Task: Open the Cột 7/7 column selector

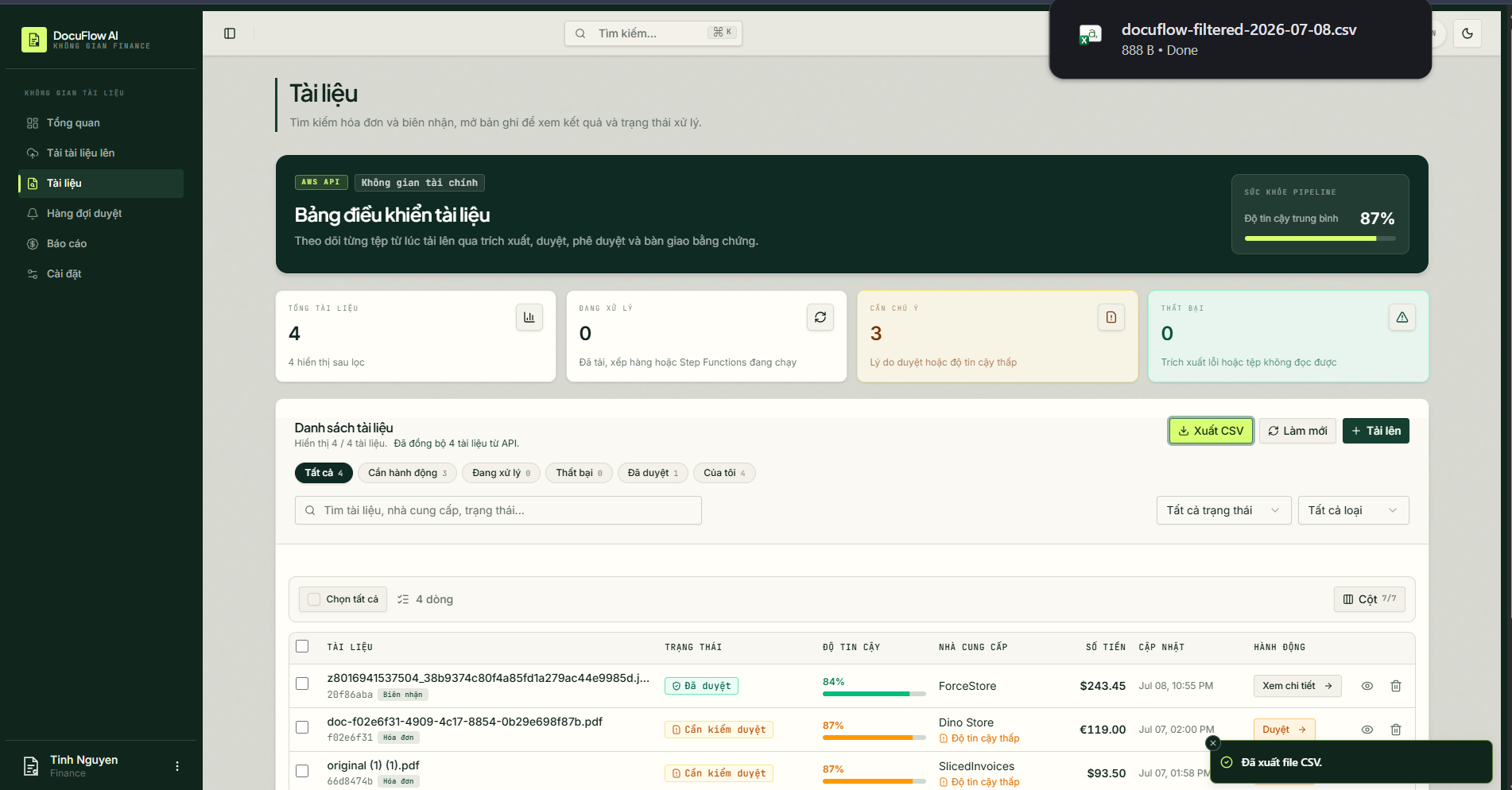Action: 1369,599
